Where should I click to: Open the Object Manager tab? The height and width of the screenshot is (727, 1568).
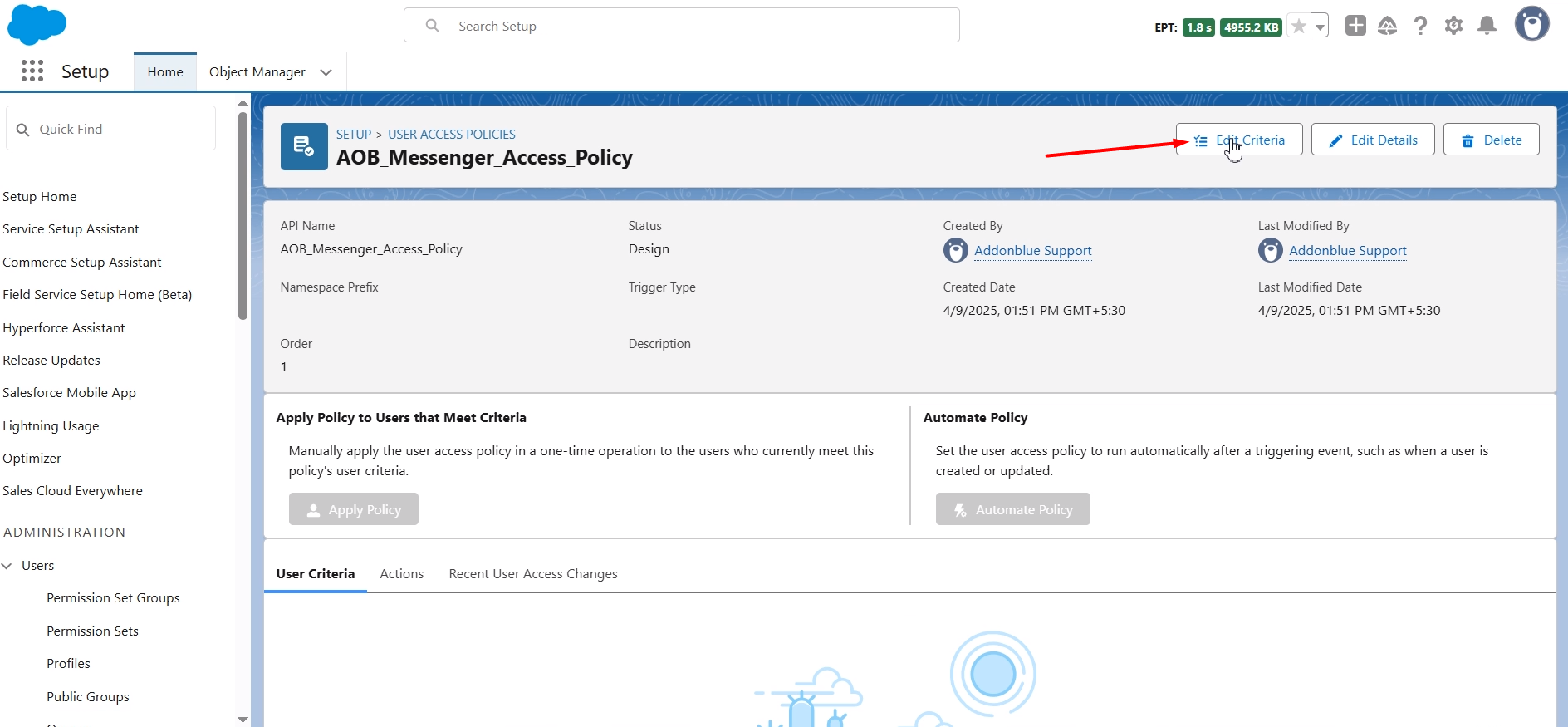tap(257, 72)
